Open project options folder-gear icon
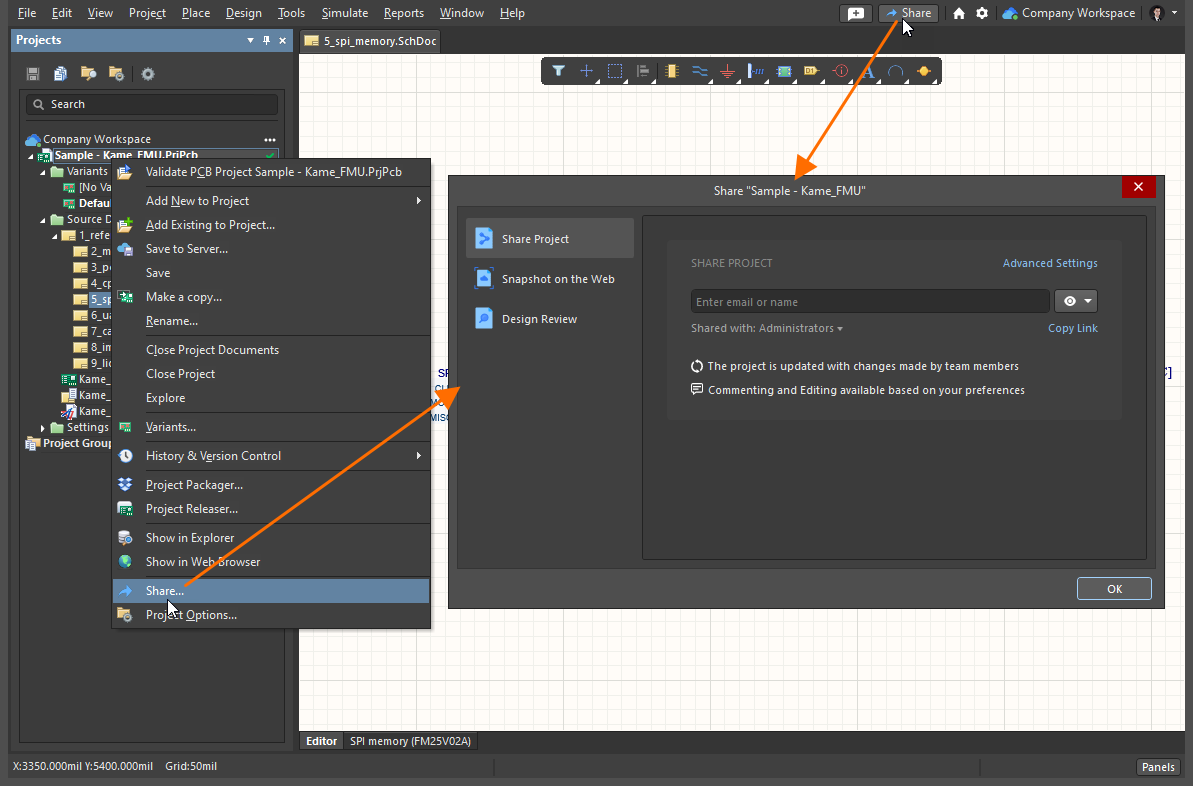This screenshot has height=786, width=1193. [x=116, y=74]
